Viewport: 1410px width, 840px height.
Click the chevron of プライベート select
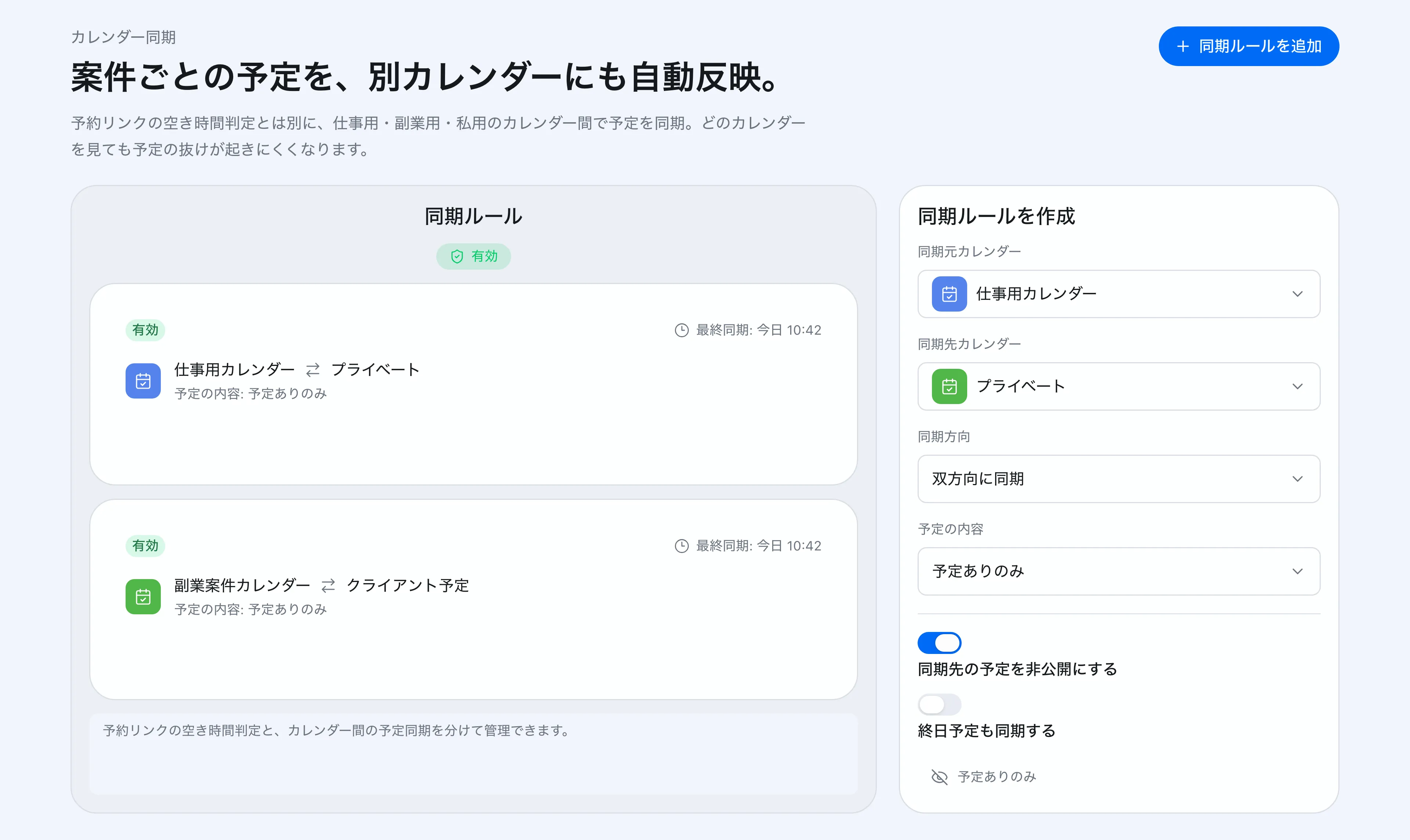pos(1297,386)
